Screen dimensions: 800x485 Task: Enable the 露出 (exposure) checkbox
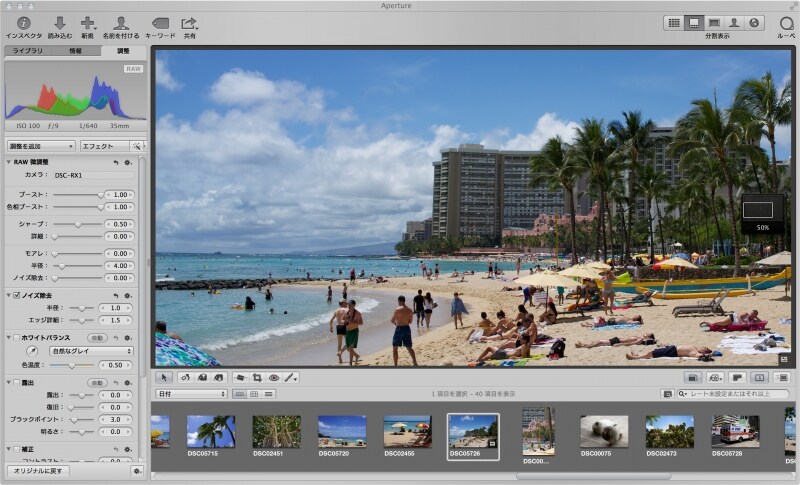point(17,382)
